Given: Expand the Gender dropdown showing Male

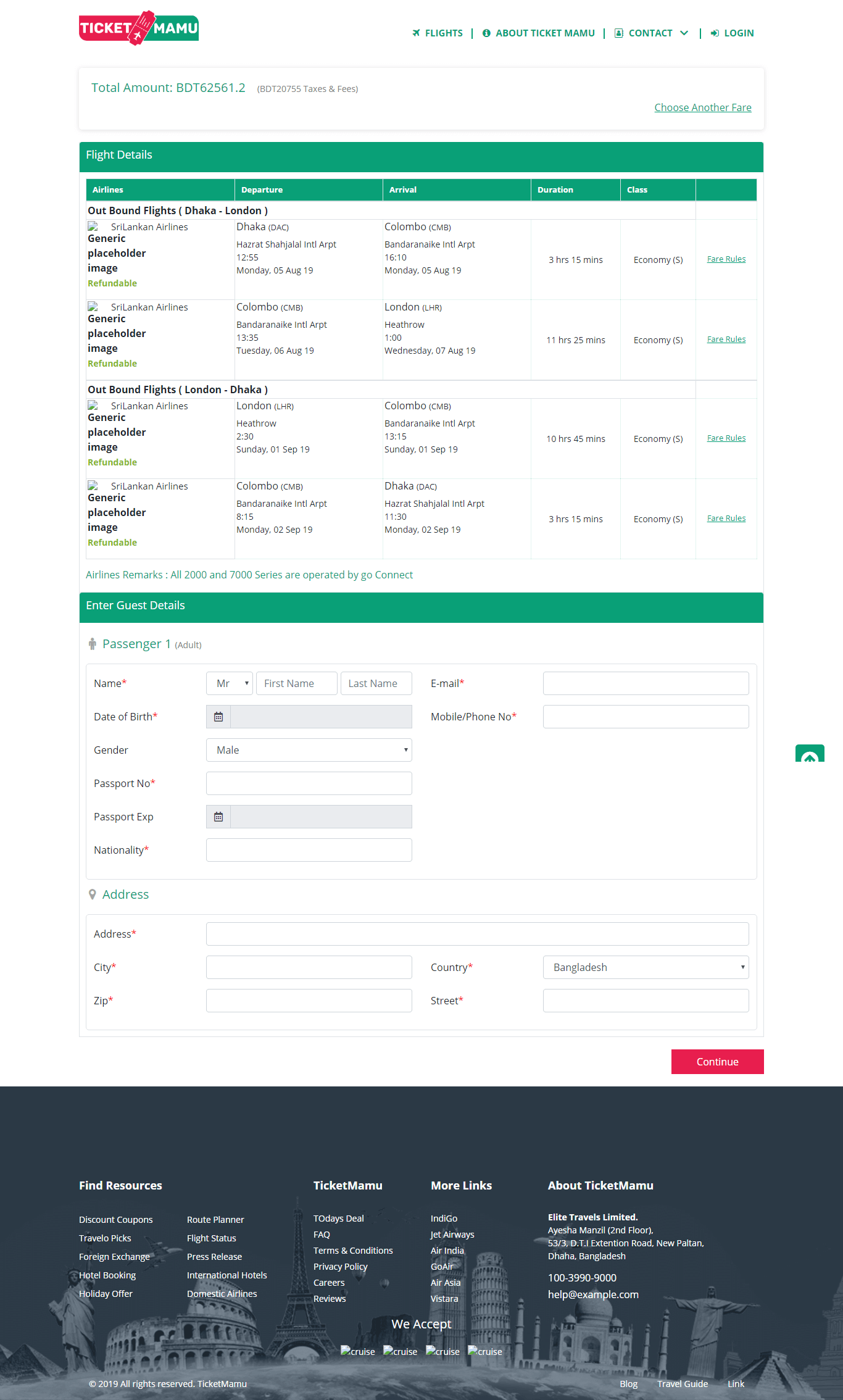Looking at the screenshot, I should coord(309,750).
